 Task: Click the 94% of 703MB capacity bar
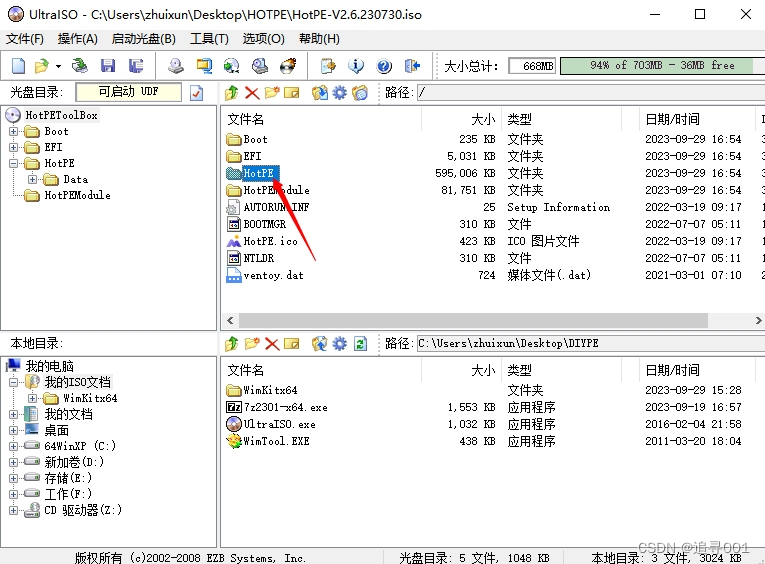[x=663, y=66]
